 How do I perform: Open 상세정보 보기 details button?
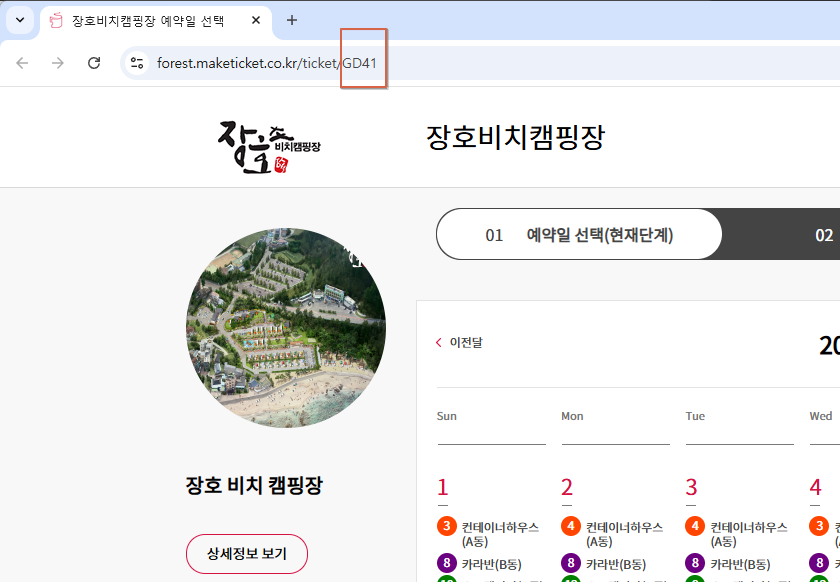coord(247,554)
